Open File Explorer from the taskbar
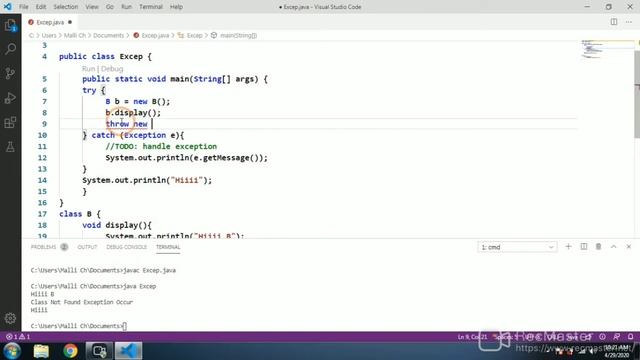640x360 pixels. point(41,351)
